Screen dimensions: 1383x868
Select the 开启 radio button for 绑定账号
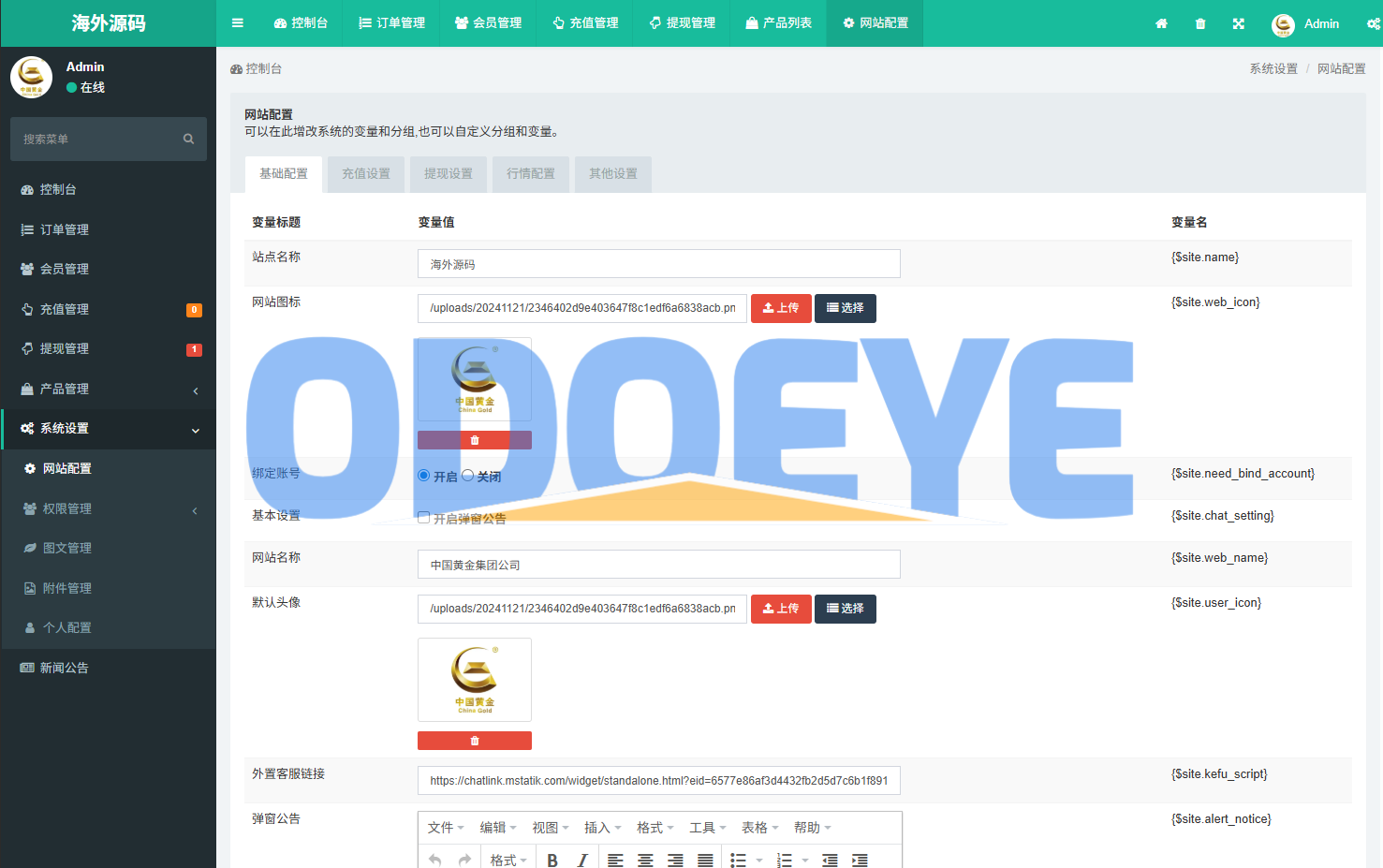click(x=424, y=476)
